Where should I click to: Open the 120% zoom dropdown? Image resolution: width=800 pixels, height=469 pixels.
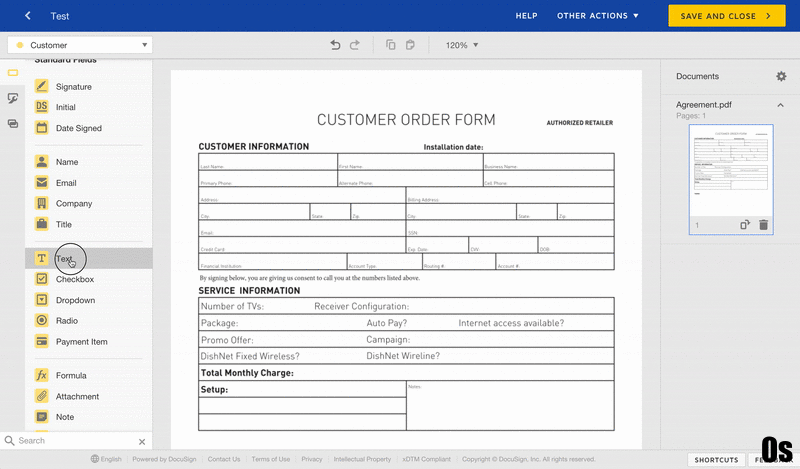click(462, 45)
